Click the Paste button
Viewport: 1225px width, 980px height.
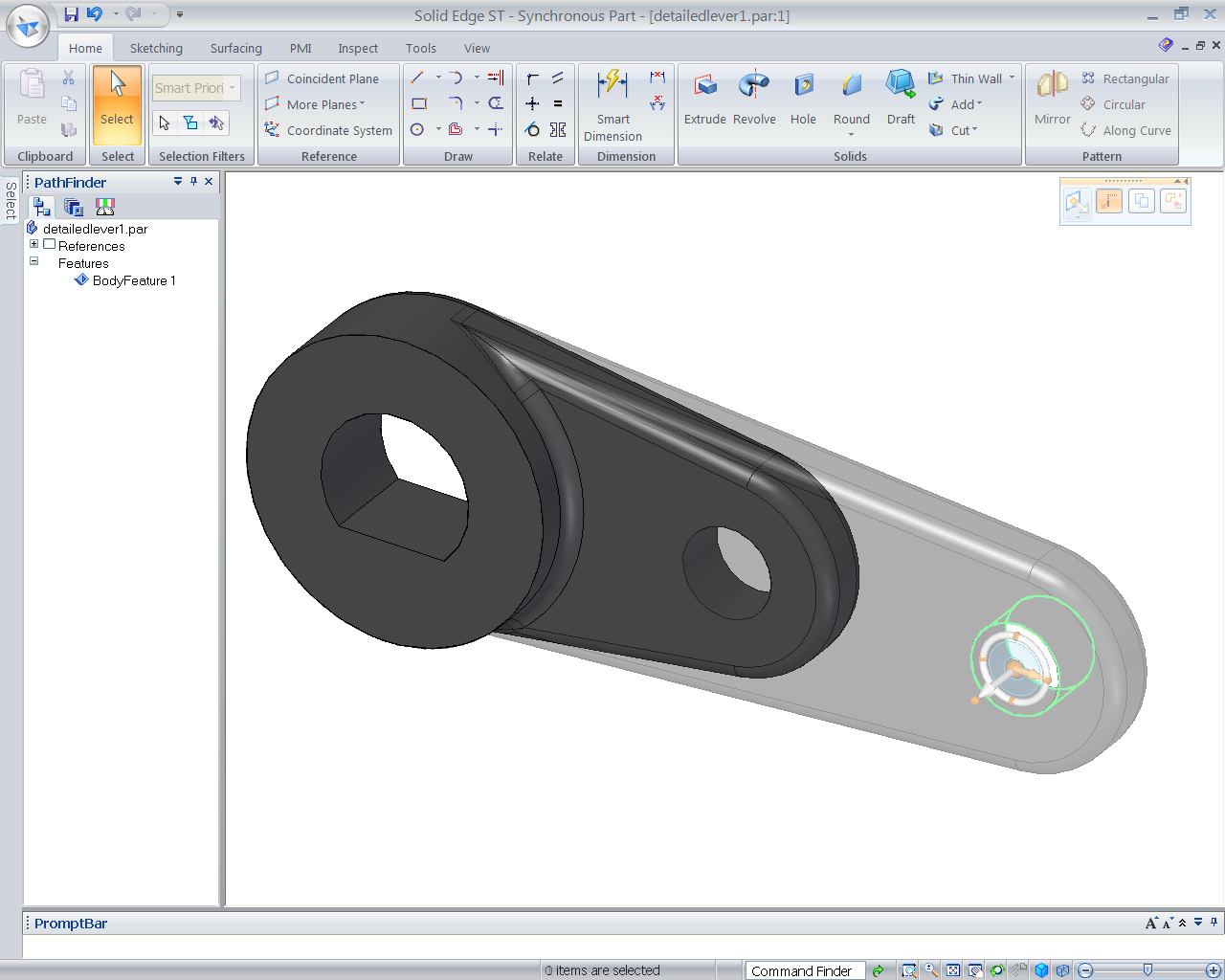tap(32, 98)
